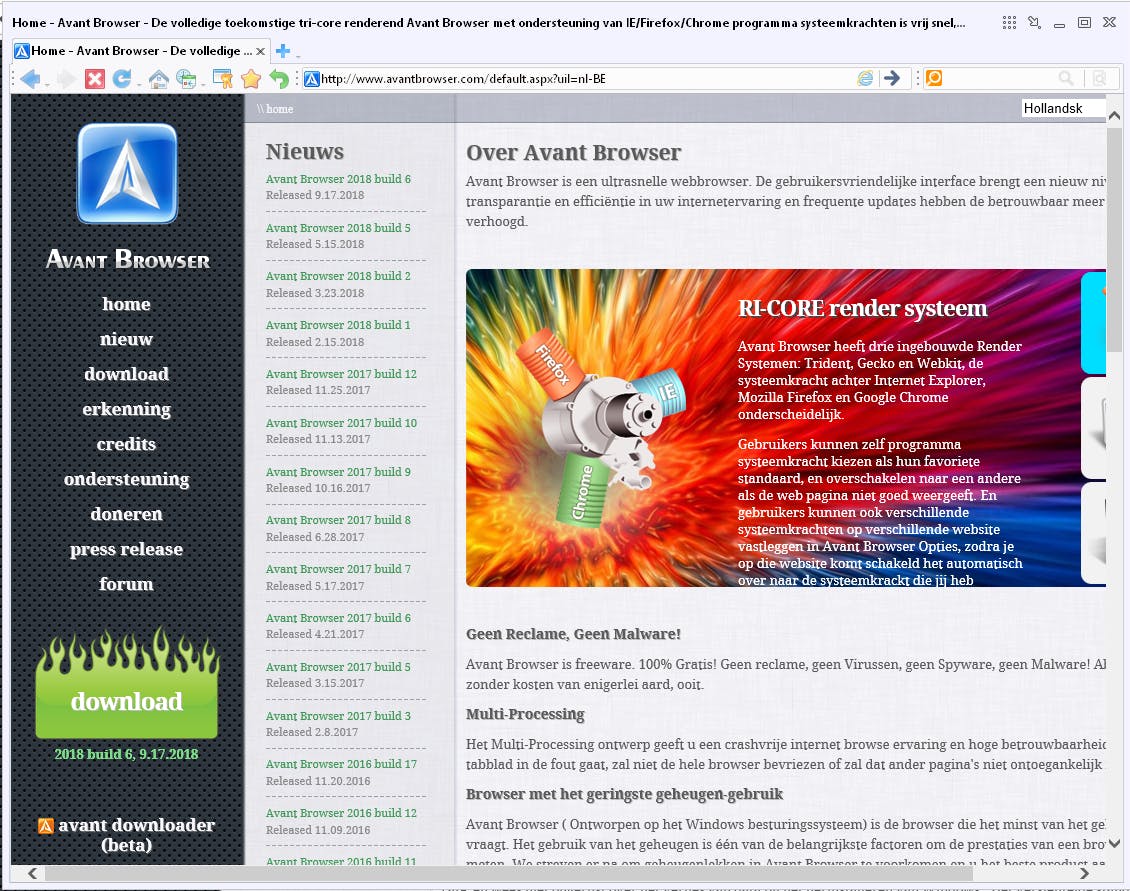Close the Home - Avant Browser tab

(x=260, y=51)
